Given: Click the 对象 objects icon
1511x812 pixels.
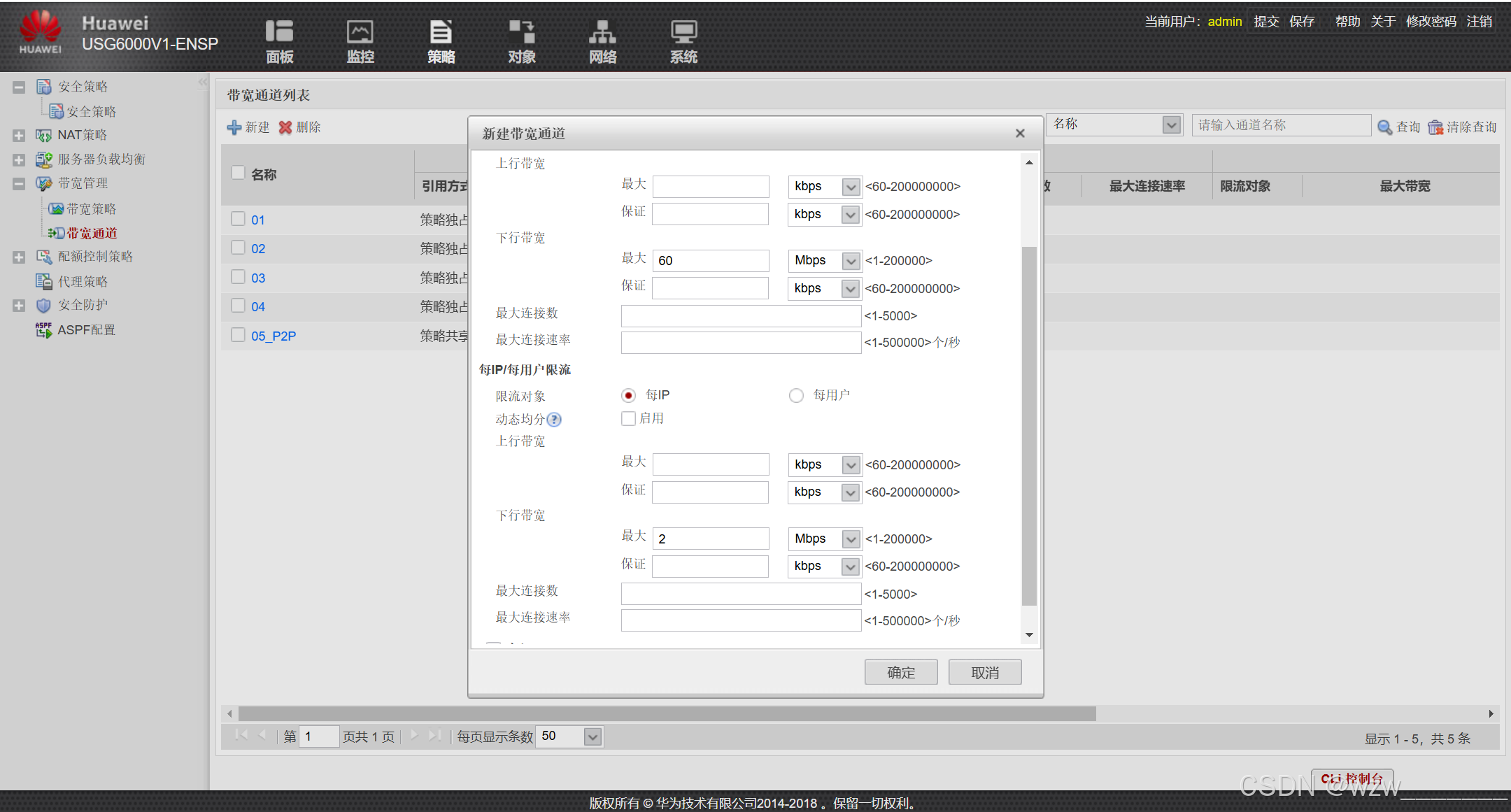Looking at the screenshot, I should click(x=522, y=32).
